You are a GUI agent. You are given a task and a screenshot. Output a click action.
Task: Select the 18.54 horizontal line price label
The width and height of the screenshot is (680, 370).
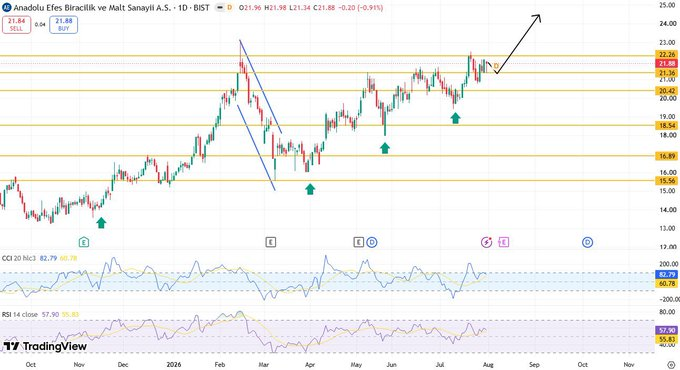pyautogui.click(x=667, y=125)
